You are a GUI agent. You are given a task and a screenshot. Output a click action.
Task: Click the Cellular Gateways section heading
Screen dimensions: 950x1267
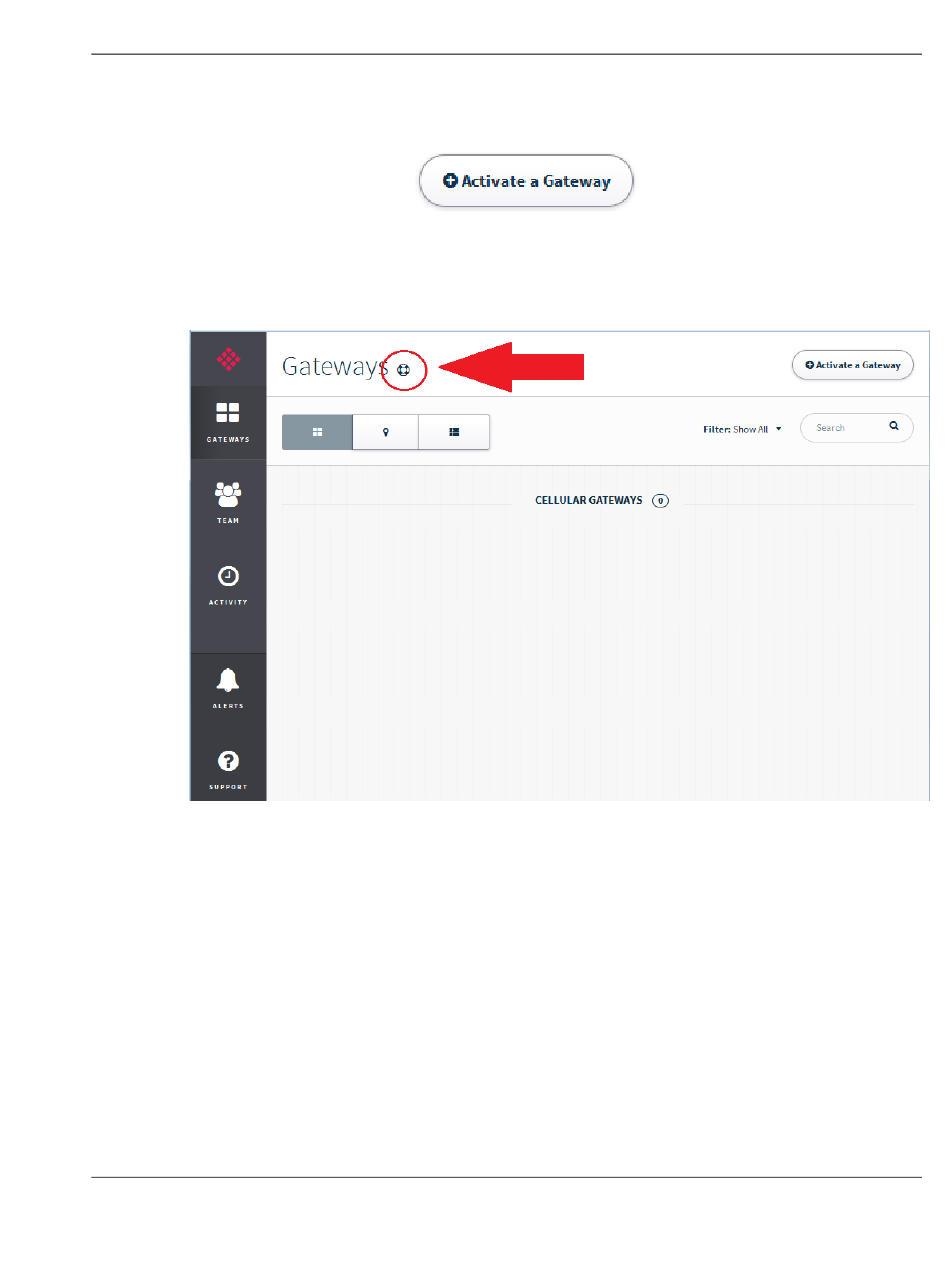589,500
